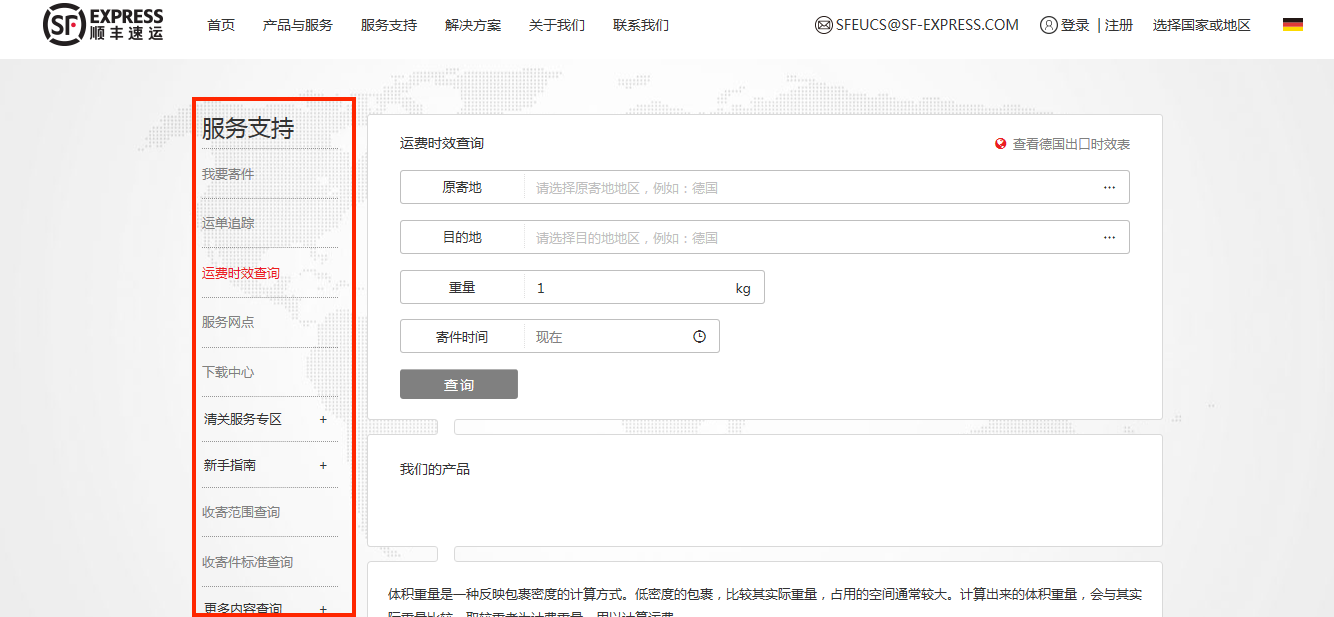This screenshot has width=1334, height=617.
Task: Open 运单追踪 in sidebar
Action: click(228, 223)
